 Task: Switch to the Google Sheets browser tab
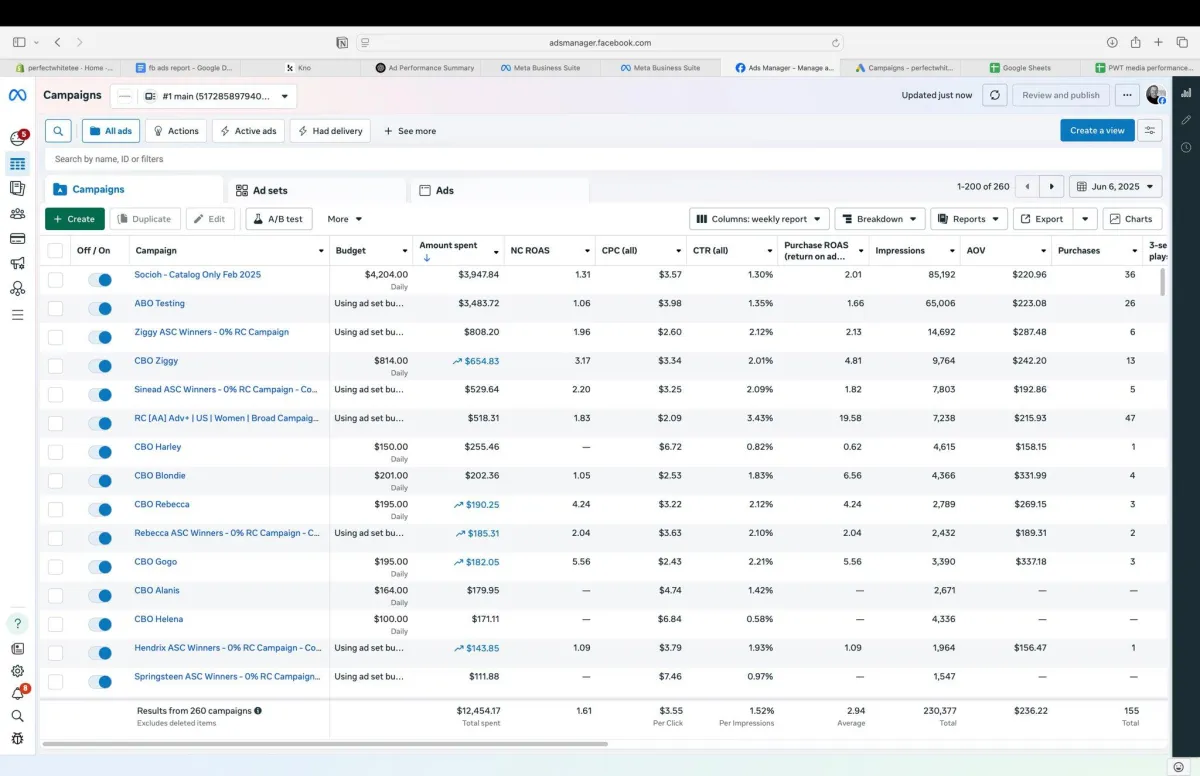point(1020,68)
